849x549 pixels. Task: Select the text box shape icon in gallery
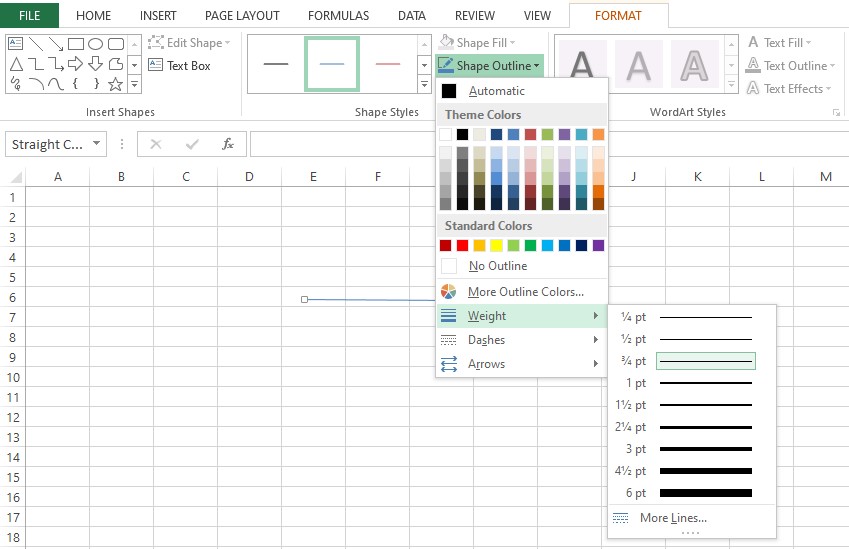(16, 43)
